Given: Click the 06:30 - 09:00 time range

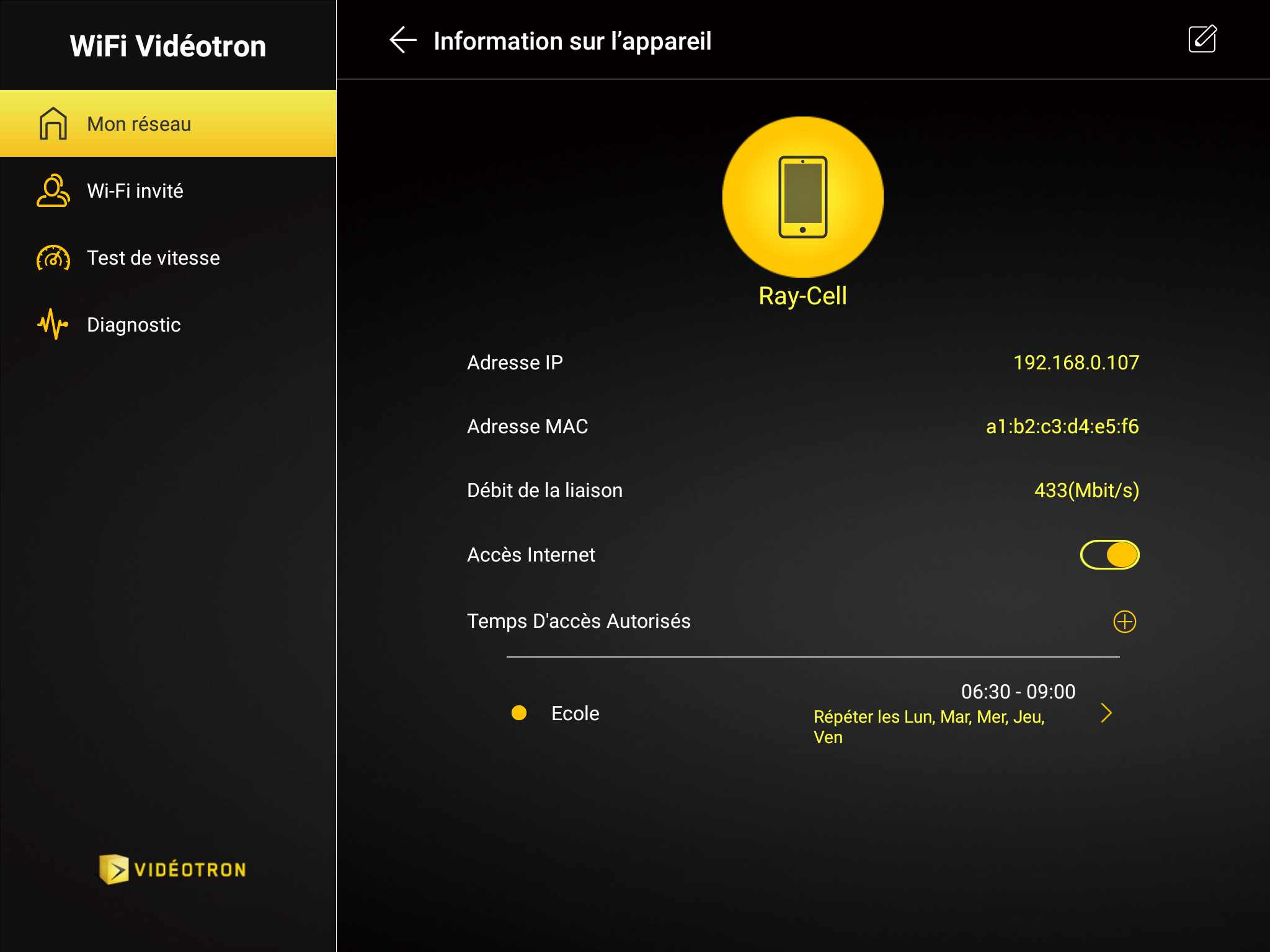Looking at the screenshot, I should pos(1018,692).
